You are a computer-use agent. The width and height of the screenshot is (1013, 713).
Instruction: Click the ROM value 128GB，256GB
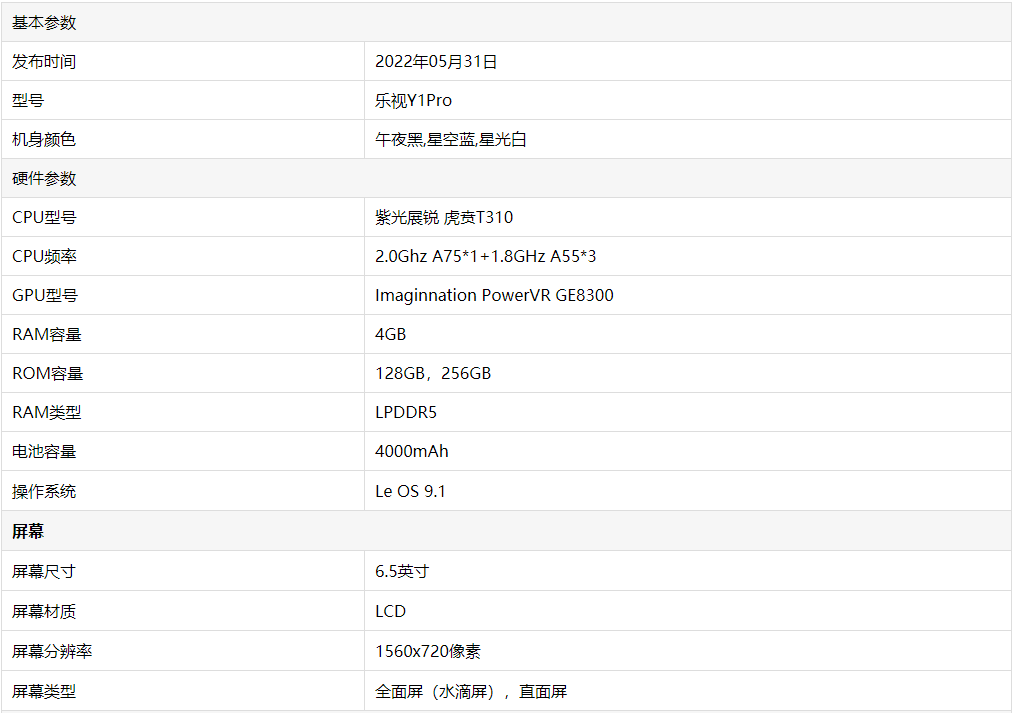tap(433, 373)
